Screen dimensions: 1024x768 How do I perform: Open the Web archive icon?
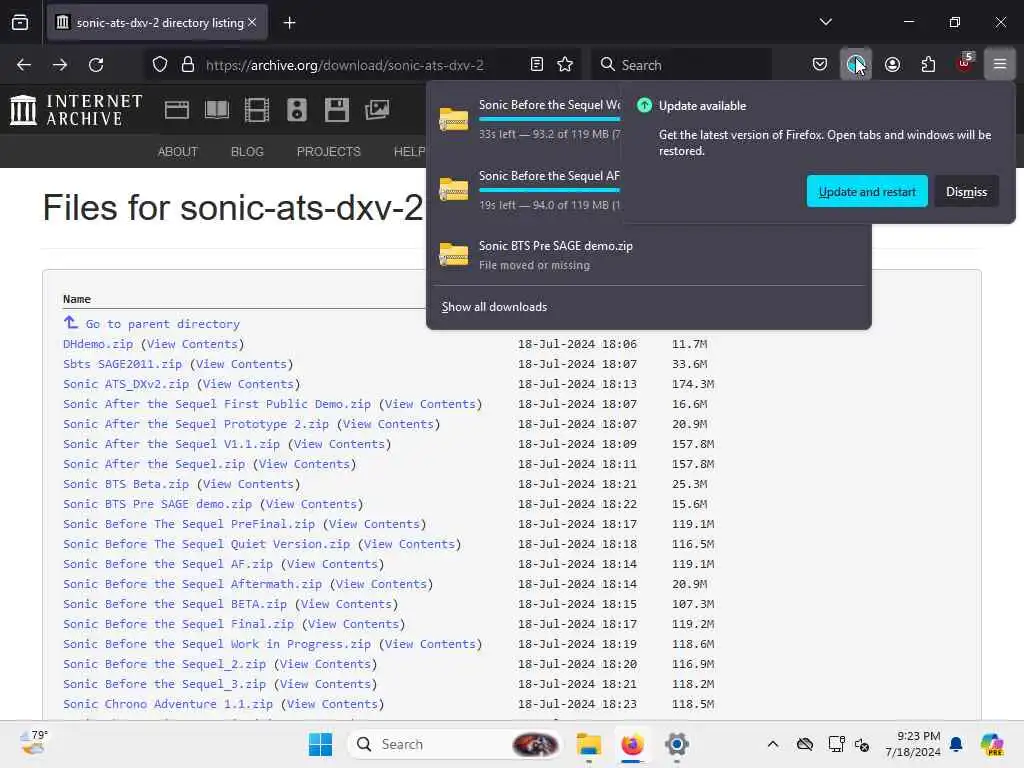coord(176,110)
